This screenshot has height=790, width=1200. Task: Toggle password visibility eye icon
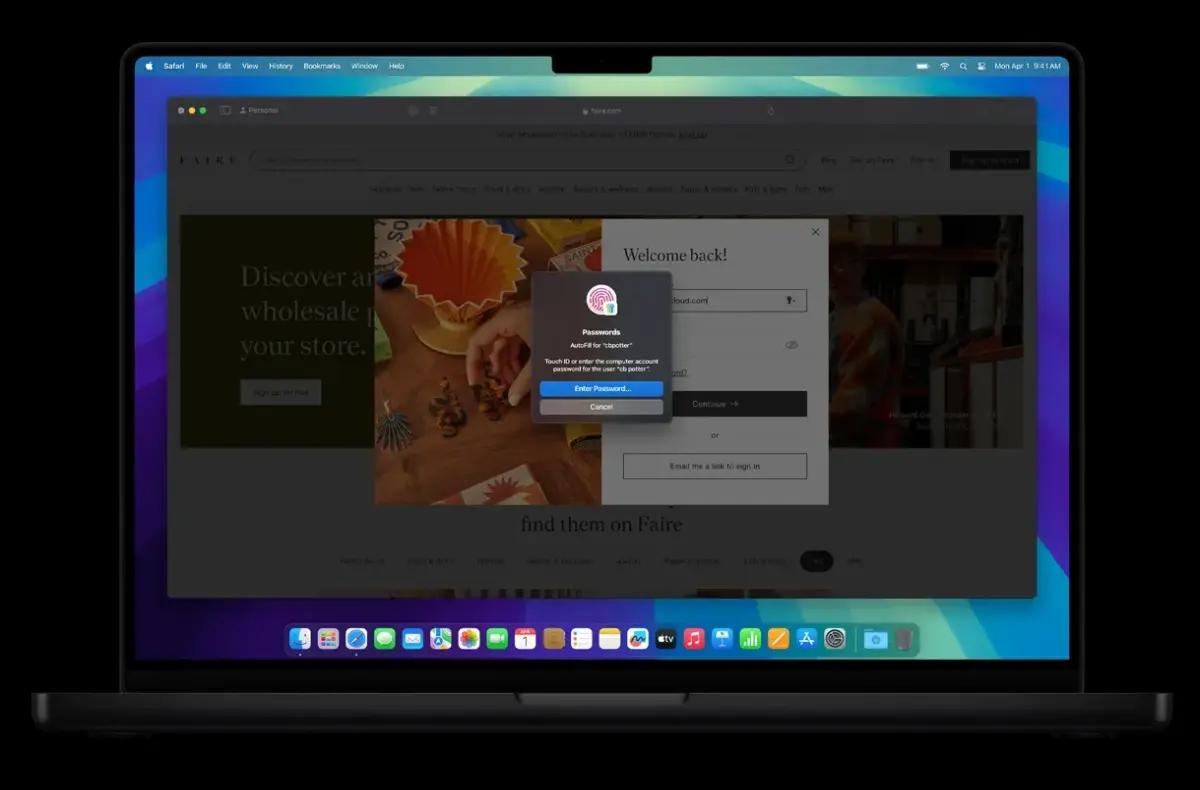tap(791, 345)
